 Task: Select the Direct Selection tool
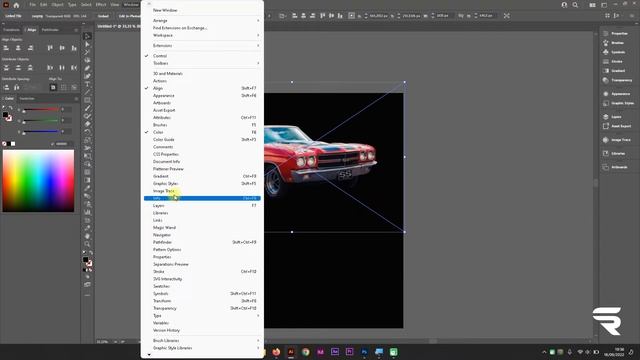pos(87,44)
